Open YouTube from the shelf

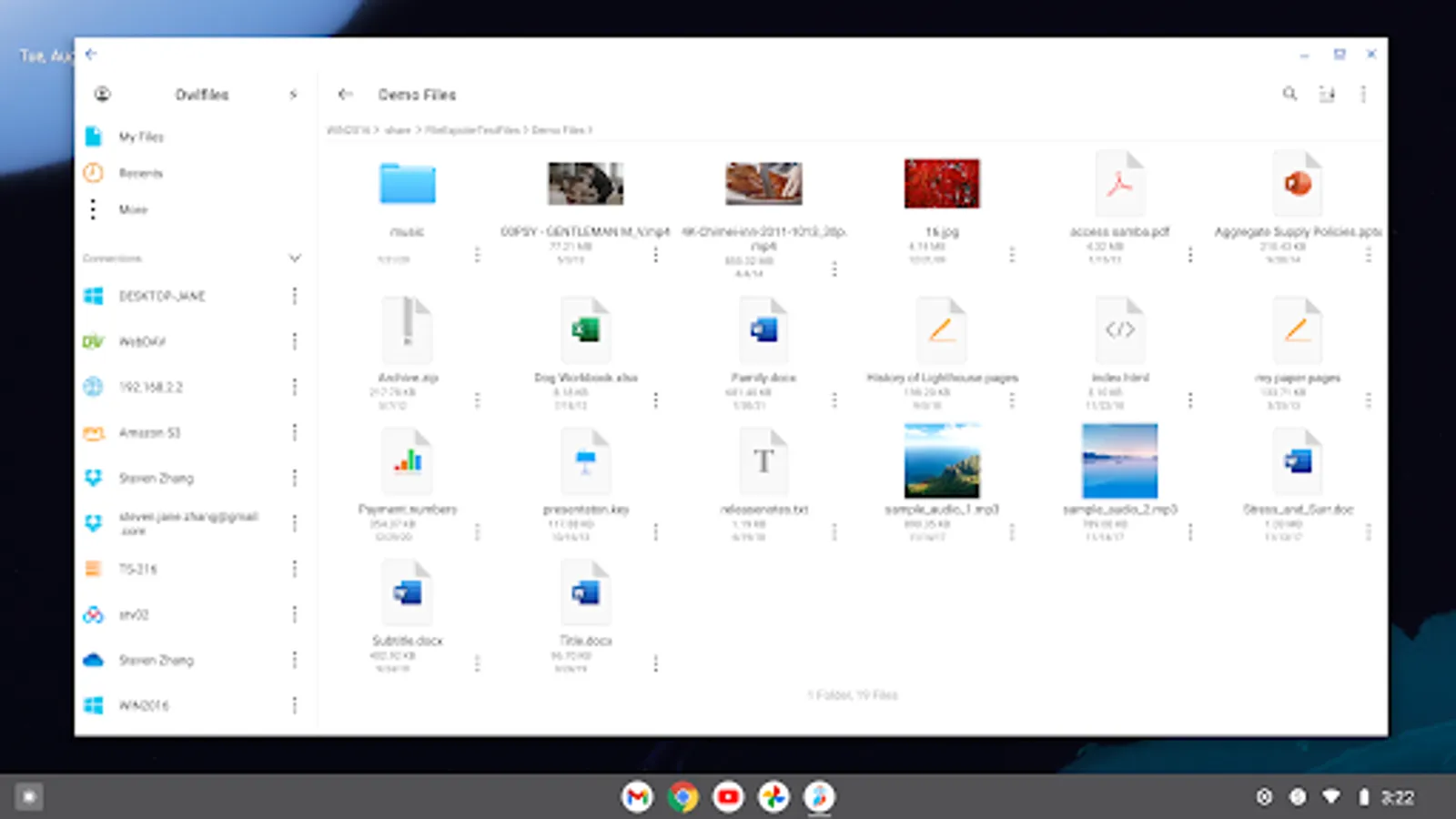click(728, 797)
